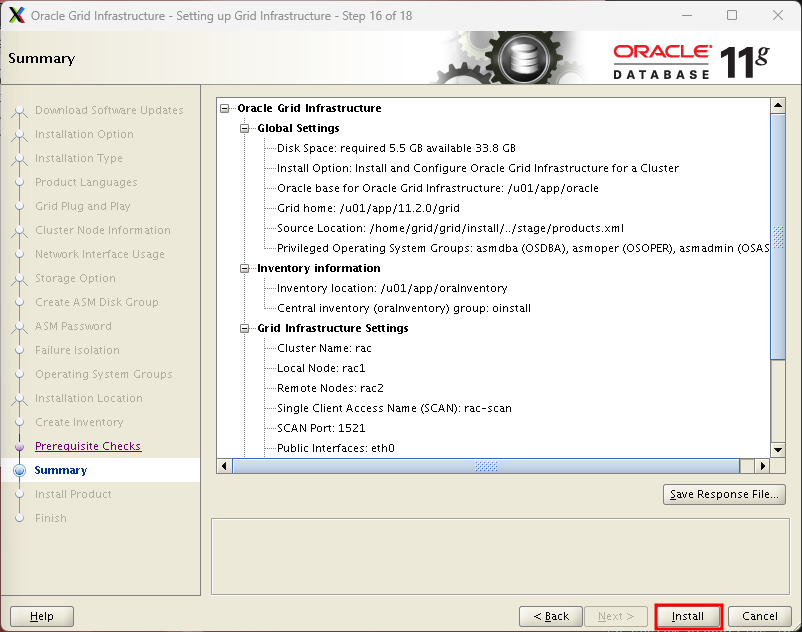Select the Remote Nodes: rac2 row
Image resolution: width=802 pixels, height=632 pixels.
coord(330,388)
